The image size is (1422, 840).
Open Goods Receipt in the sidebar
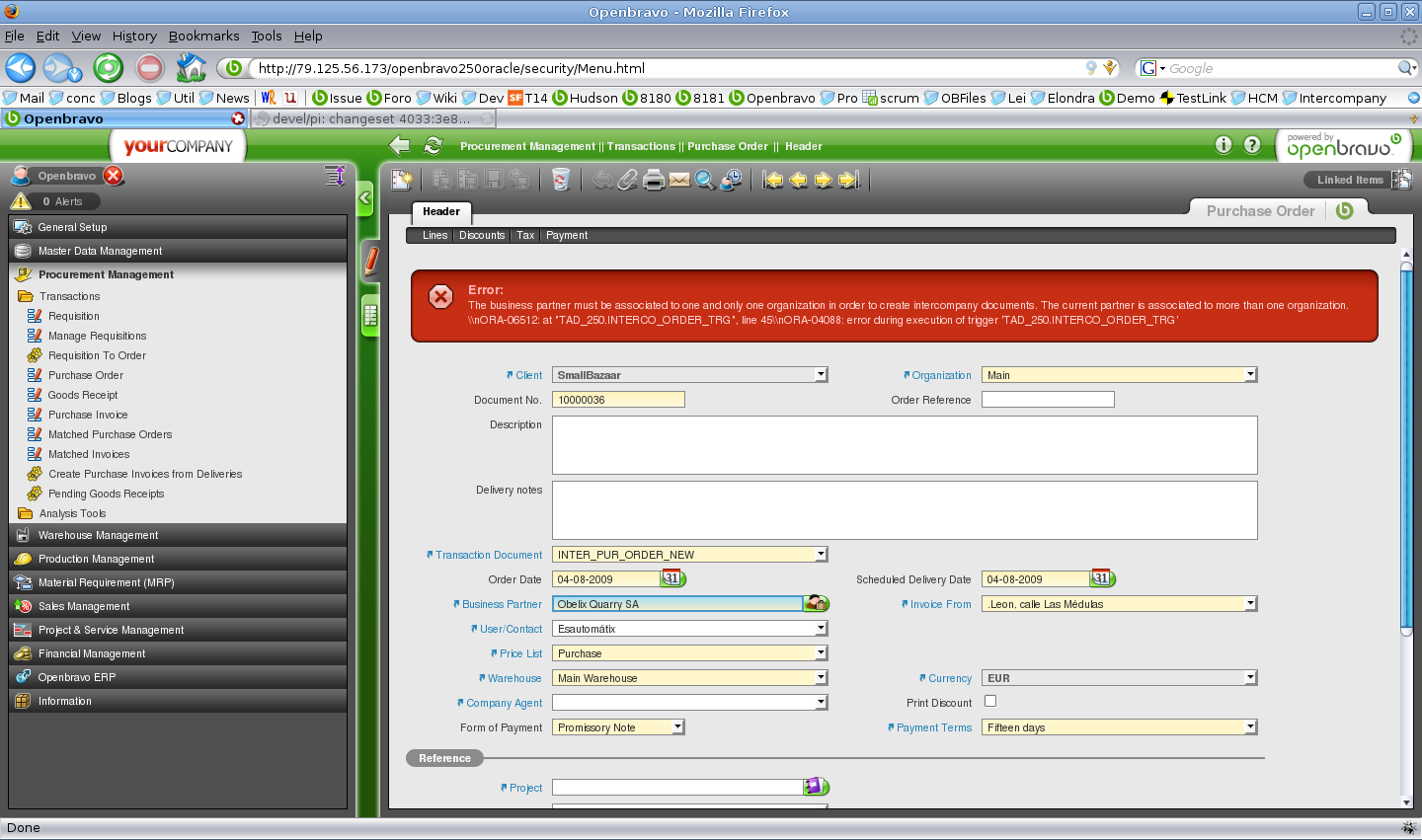83,395
